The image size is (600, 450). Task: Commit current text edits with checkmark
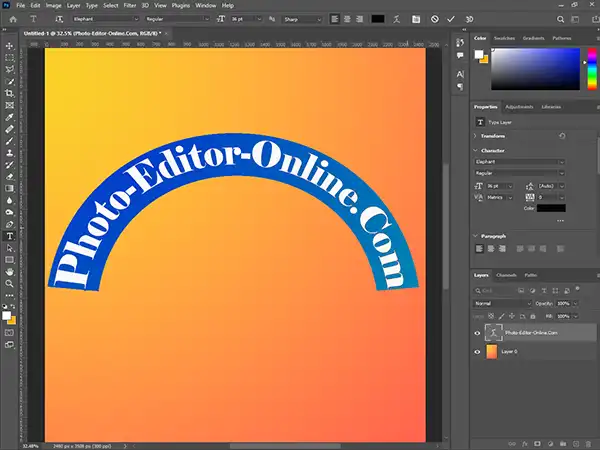451,19
